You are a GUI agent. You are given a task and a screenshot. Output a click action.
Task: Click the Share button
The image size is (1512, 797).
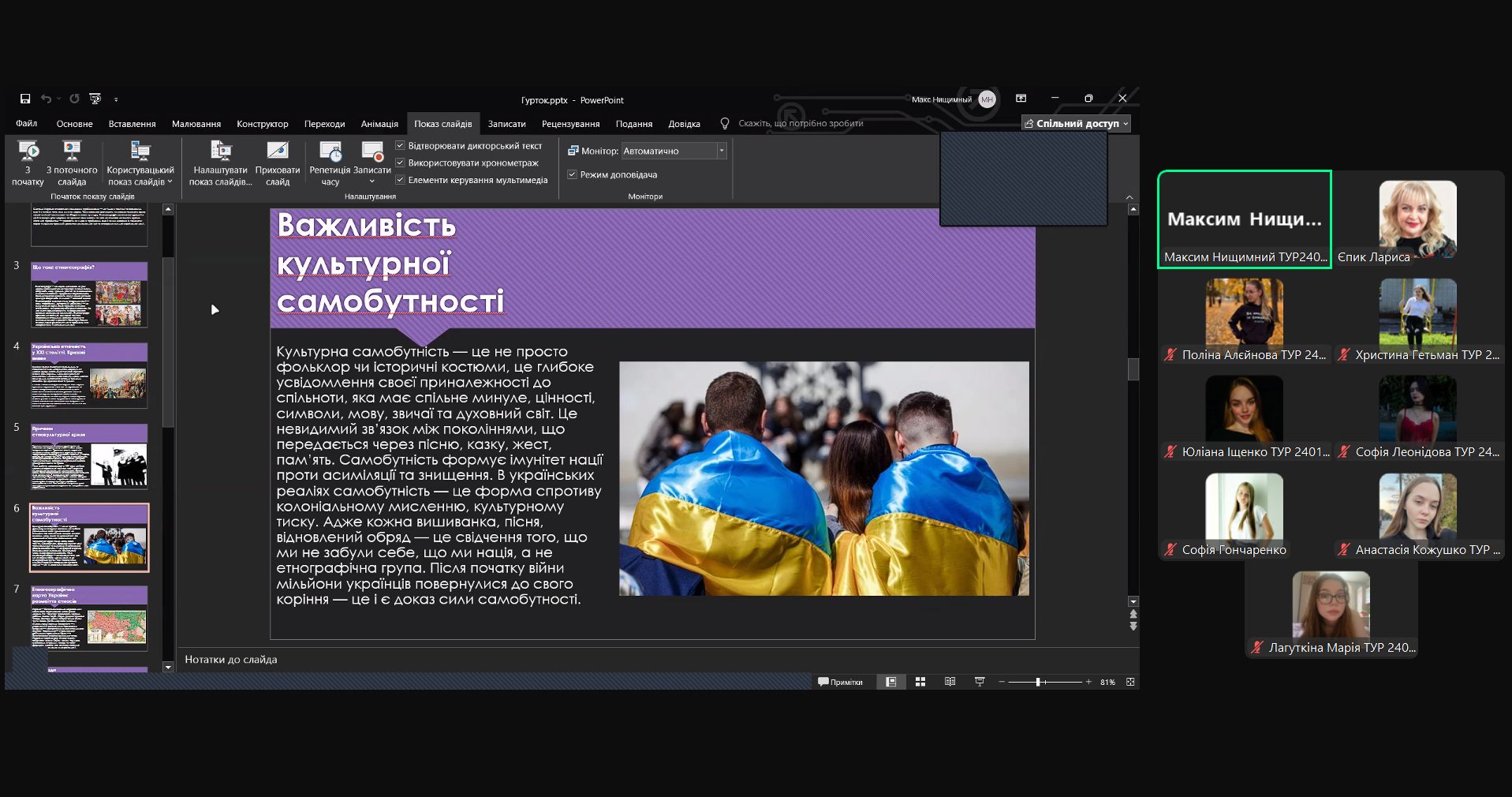[x=1076, y=124]
